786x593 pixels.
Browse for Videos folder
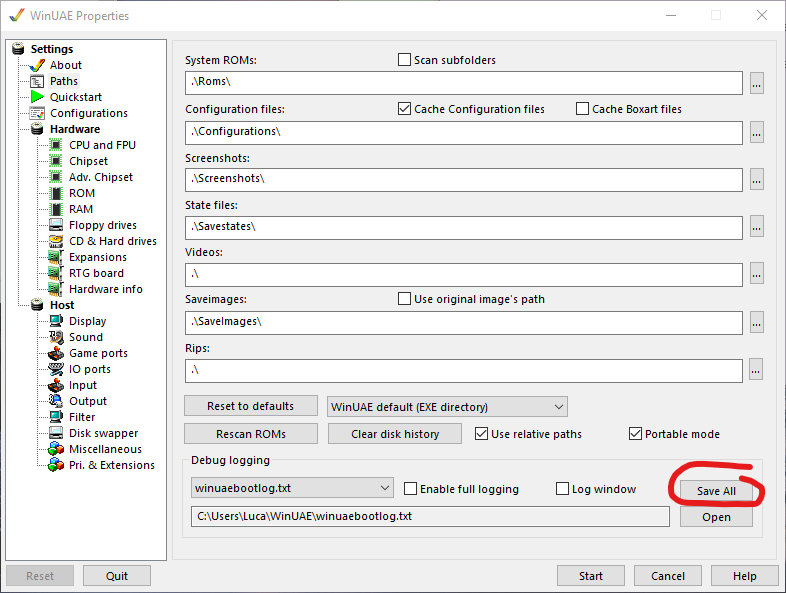[756, 274]
